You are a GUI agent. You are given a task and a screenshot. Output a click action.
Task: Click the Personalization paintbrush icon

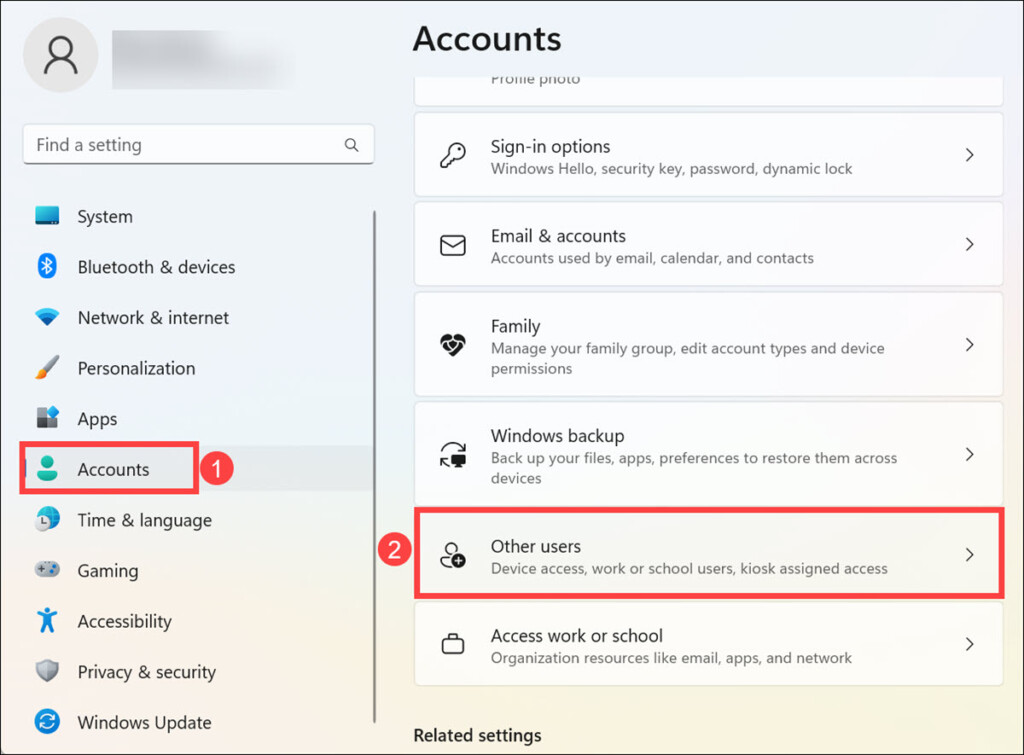(x=47, y=368)
